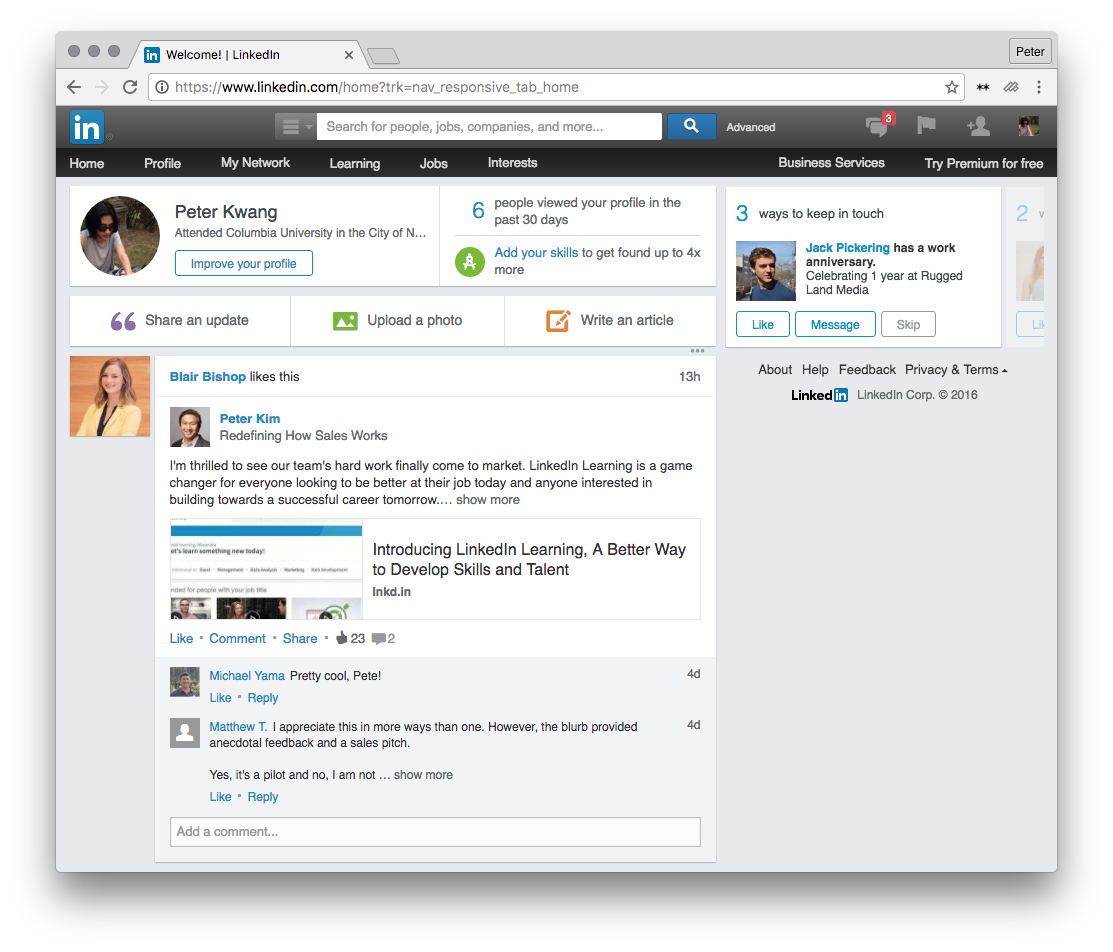
Task: Click Add your skills link
Action: (536, 253)
